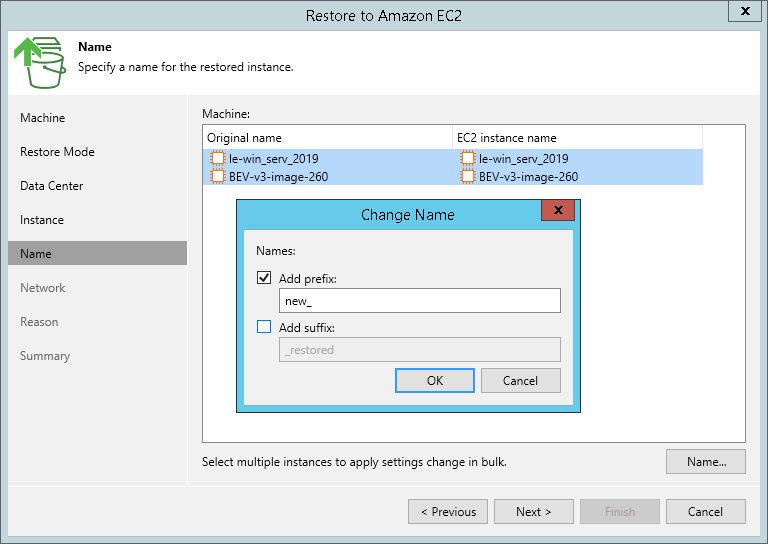Select original name le-win_serv_2019 row text
The height and width of the screenshot is (544, 768).
[274, 159]
